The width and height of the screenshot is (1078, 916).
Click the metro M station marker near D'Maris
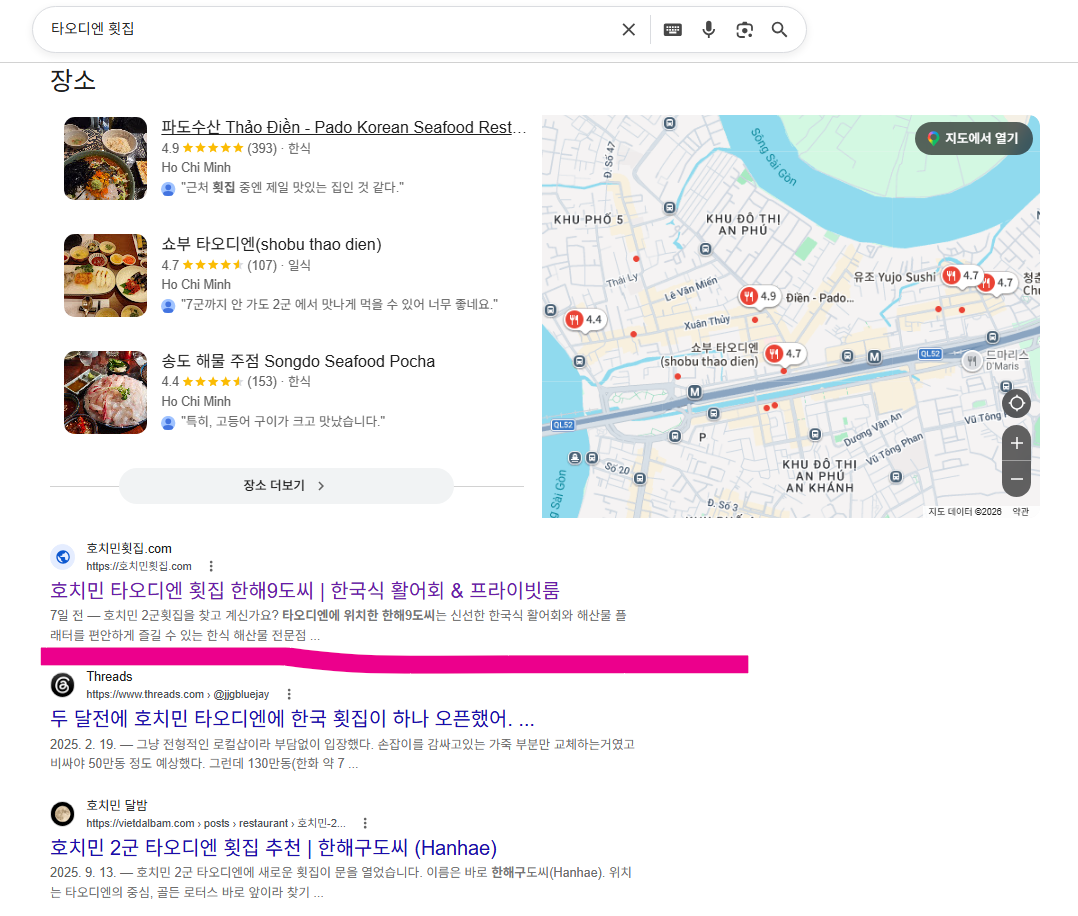[x=874, y=356]
